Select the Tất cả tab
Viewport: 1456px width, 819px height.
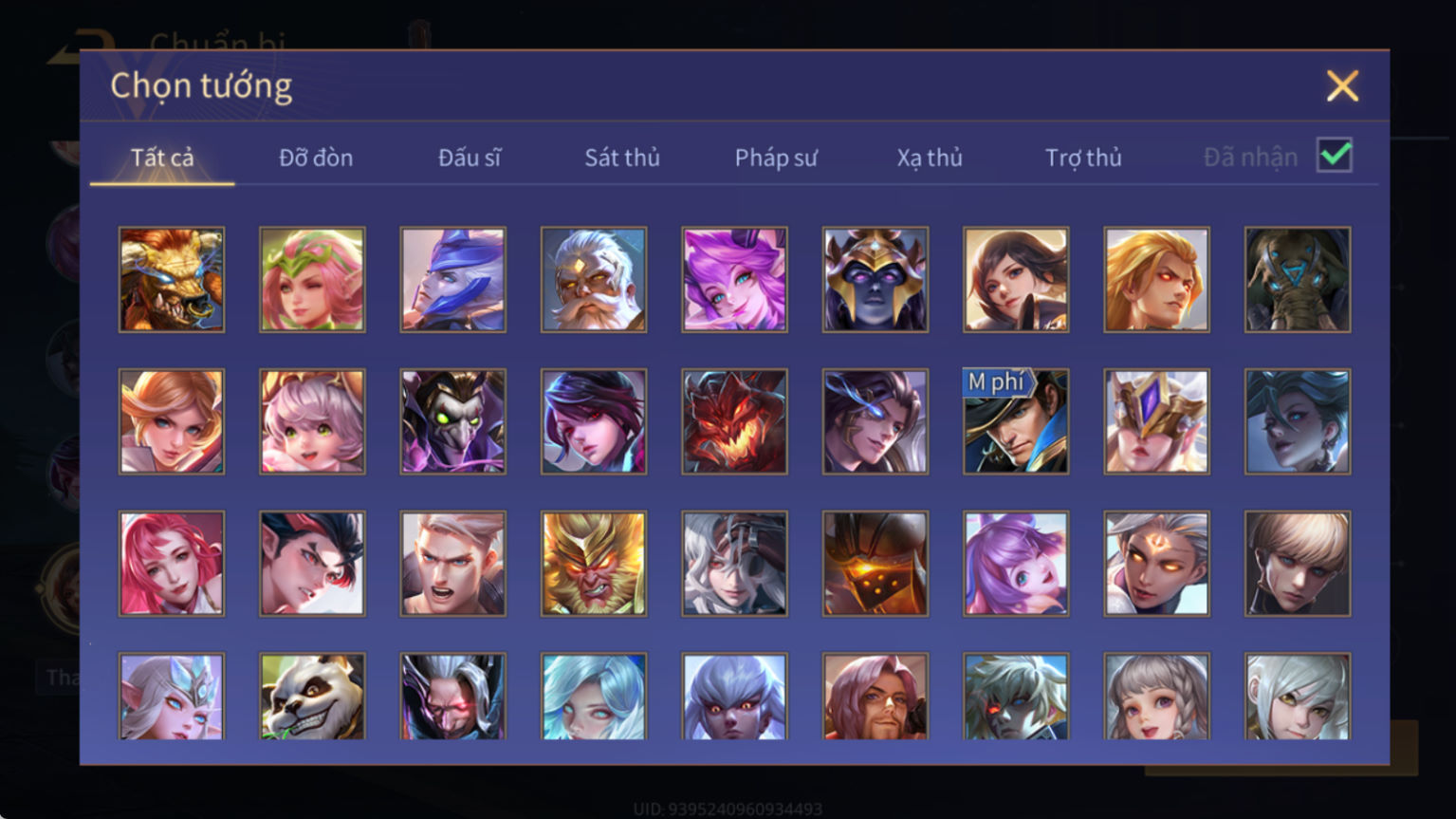tap(162, 158)
